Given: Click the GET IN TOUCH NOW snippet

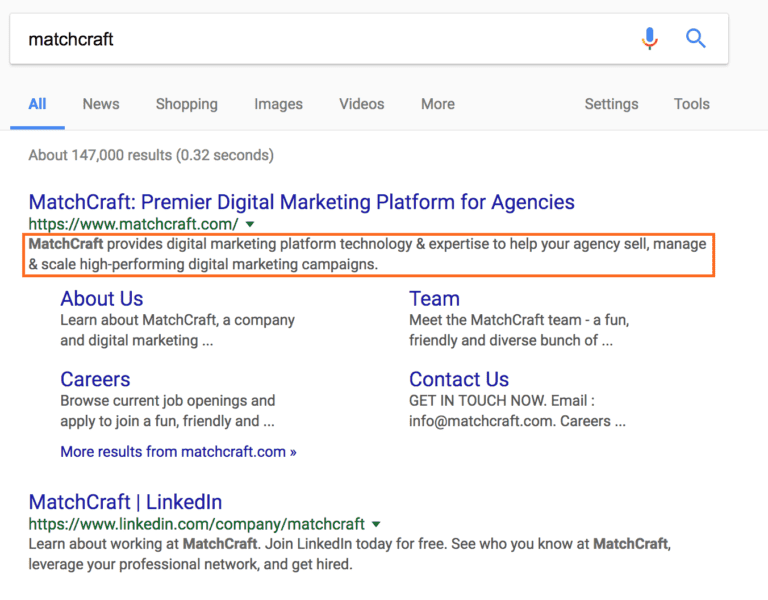Looking at the screenshot, I should point(517,411).
